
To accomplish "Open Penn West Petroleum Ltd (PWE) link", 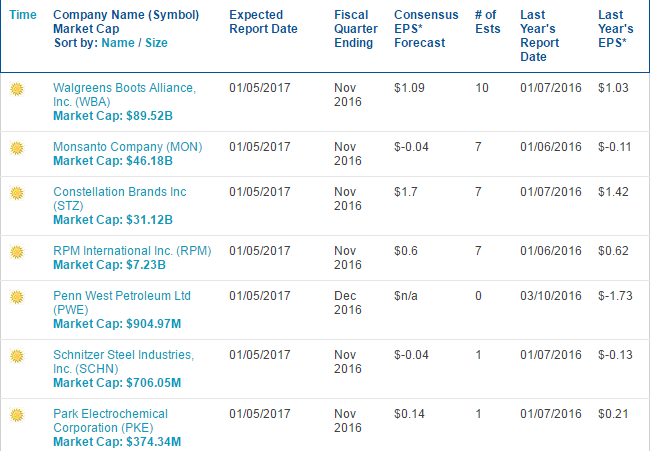I will (122, 303).
